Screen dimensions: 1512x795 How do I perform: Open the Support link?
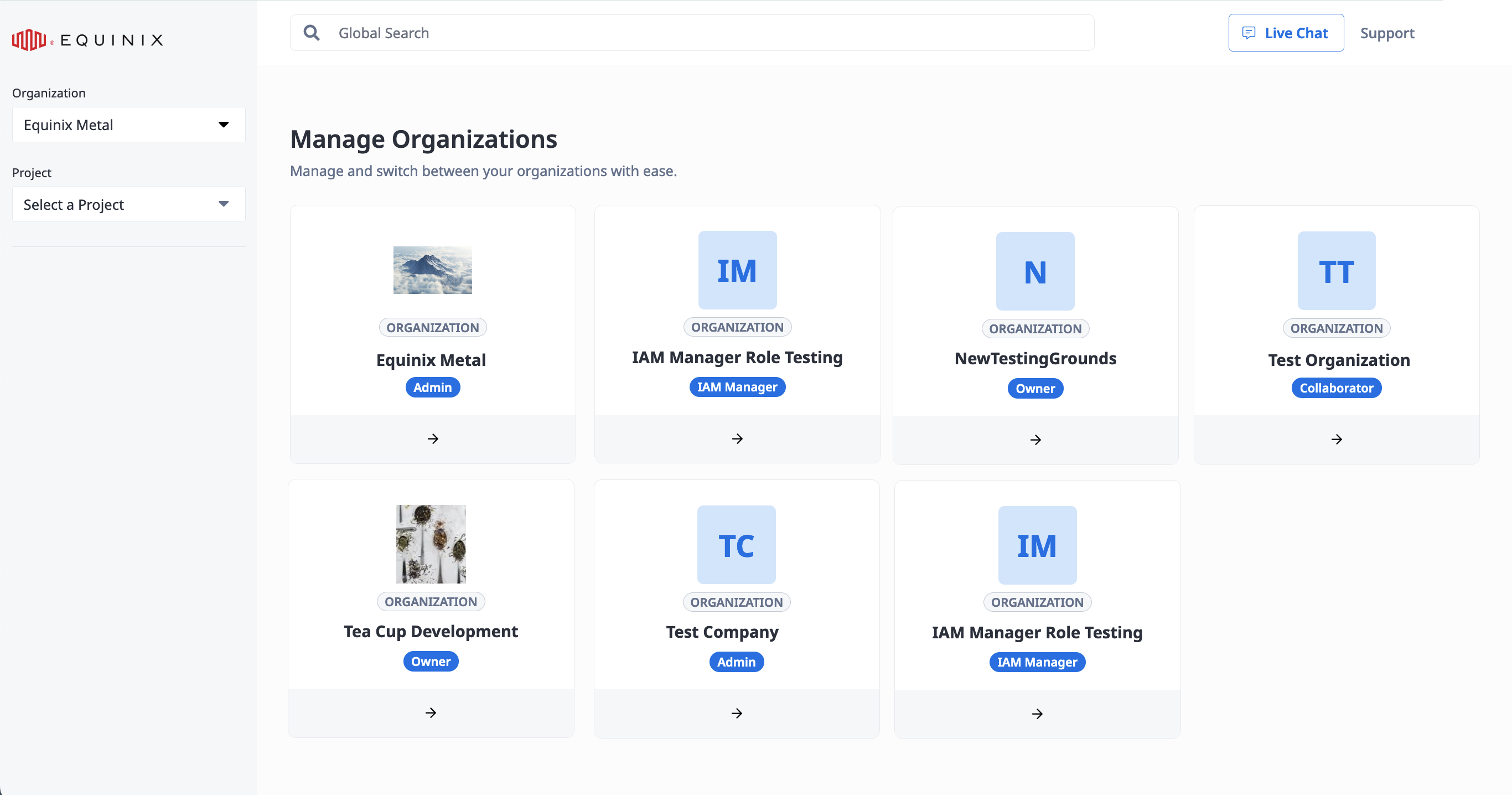1387,33
